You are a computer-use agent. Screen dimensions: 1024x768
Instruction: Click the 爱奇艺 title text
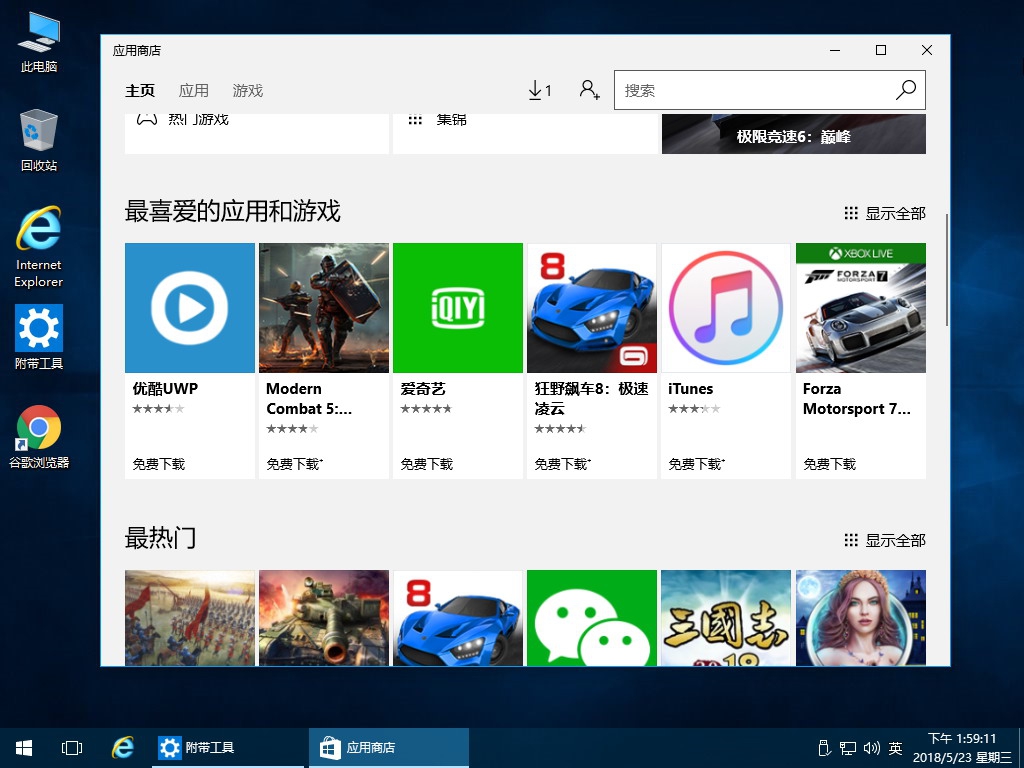423,389
